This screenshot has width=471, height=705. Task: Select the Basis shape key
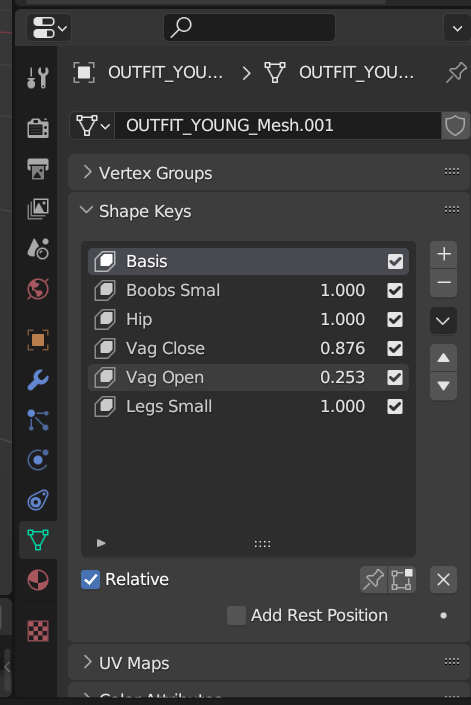point(248,261)
